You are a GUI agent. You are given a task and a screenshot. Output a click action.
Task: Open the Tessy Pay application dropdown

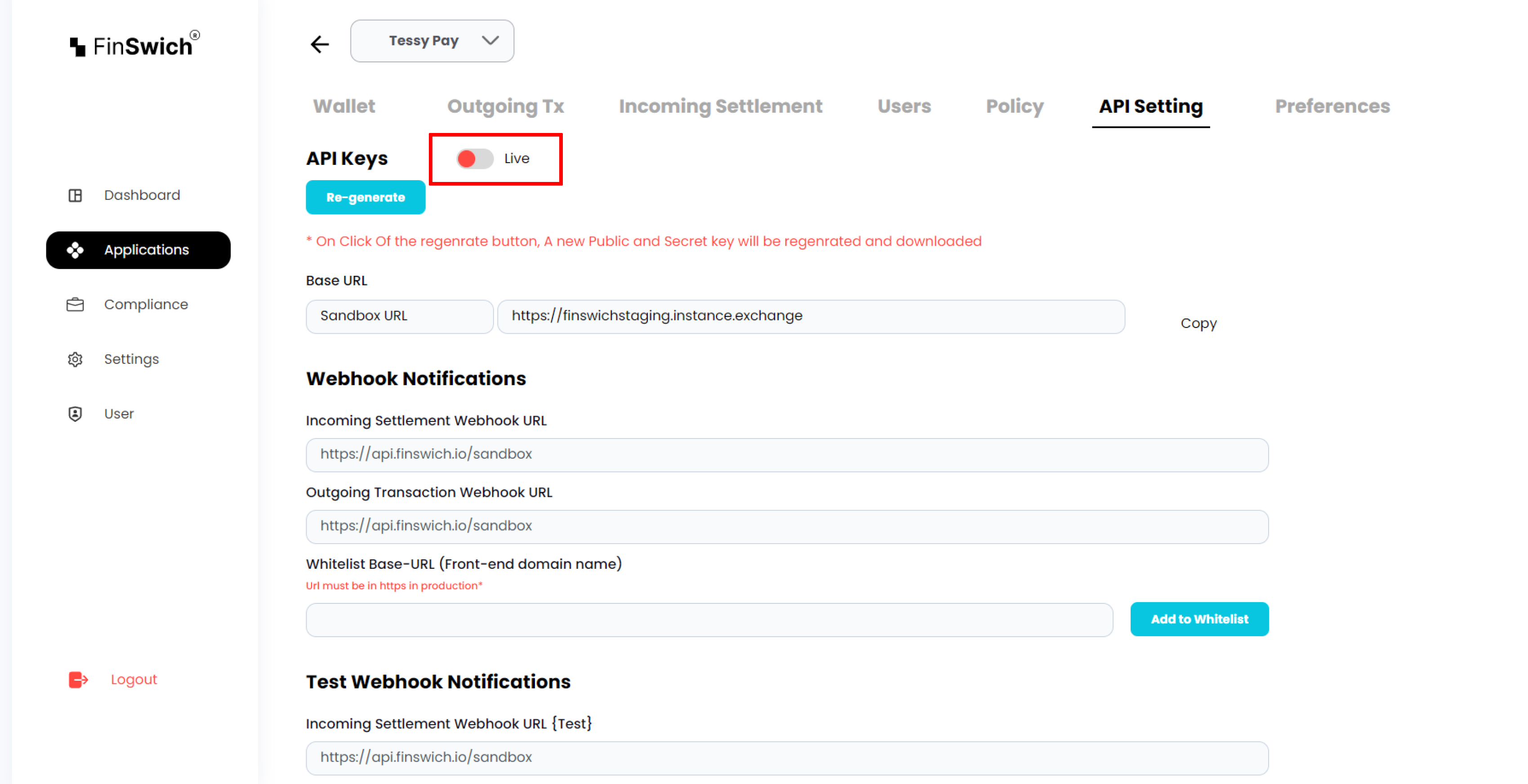(432, 41)
